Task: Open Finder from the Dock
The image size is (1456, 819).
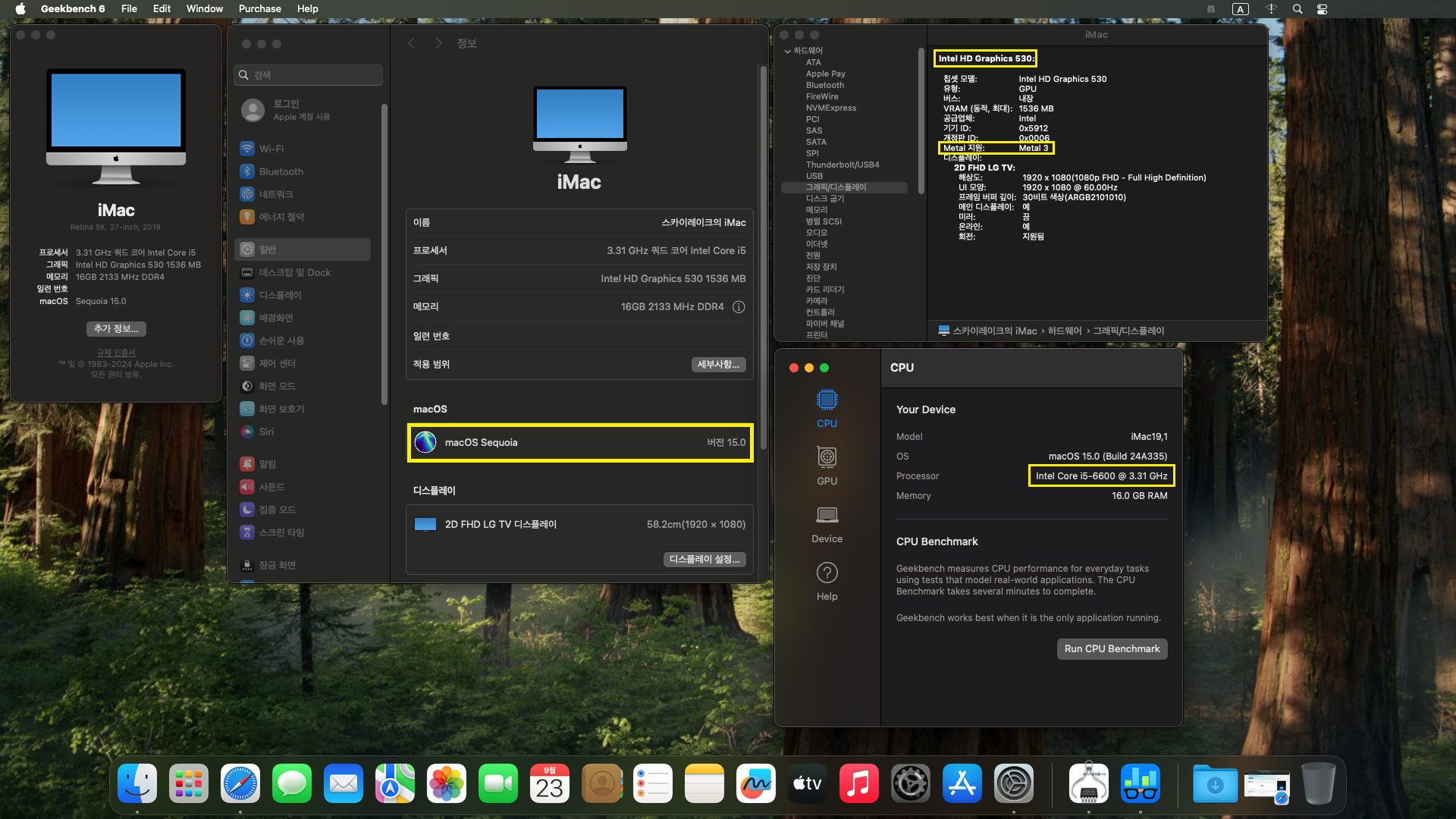Action: [137, 783]
